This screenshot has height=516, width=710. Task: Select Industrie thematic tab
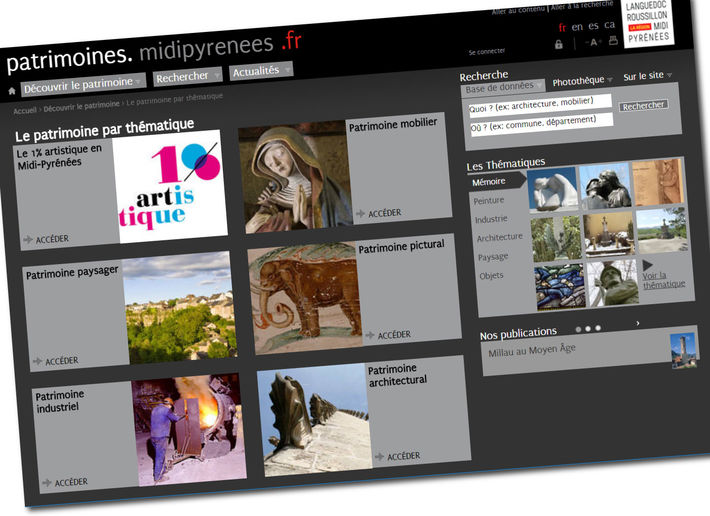click(x=491, y=219)
